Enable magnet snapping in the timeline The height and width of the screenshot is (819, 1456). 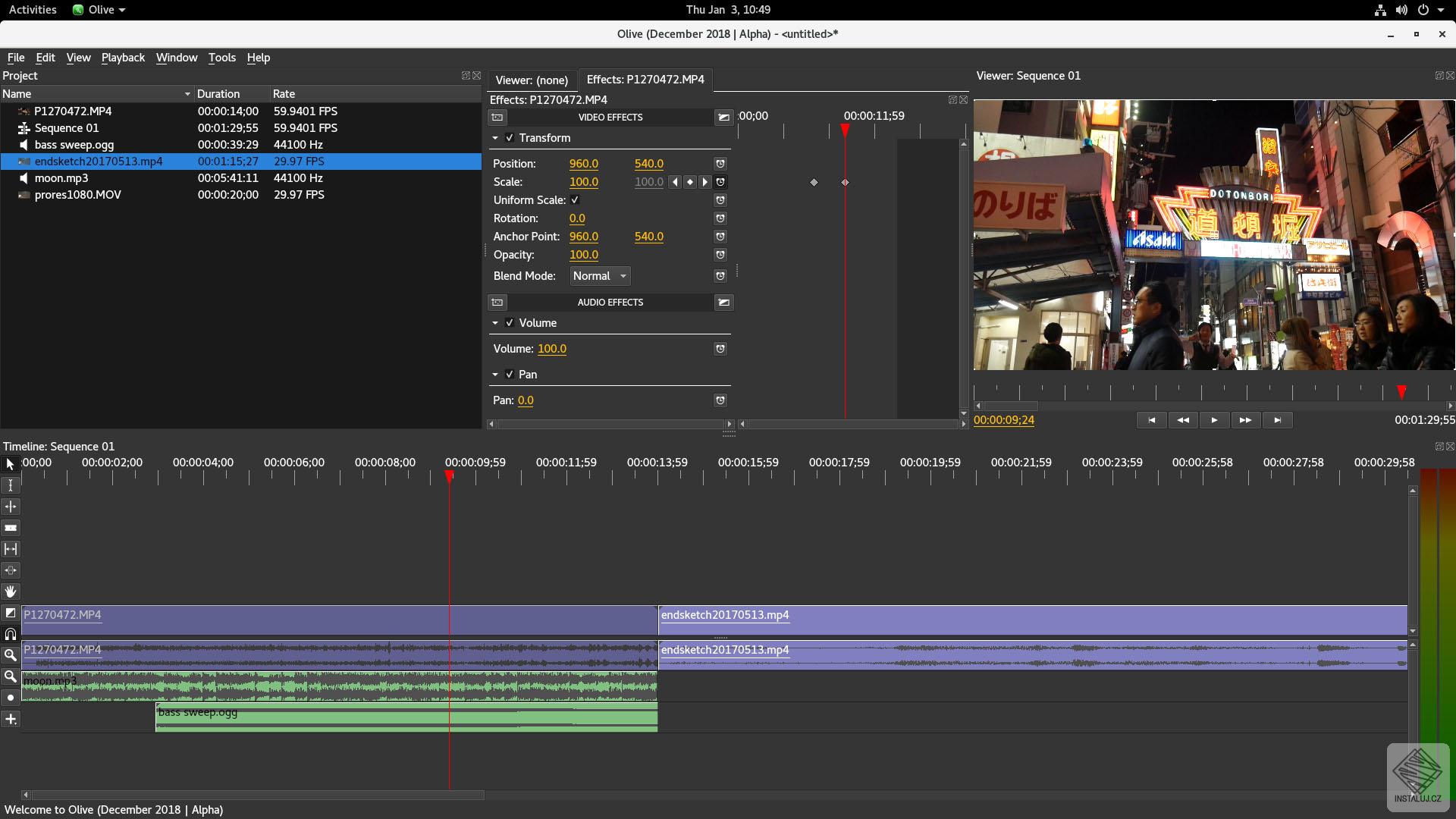click(x=11, y=634)
